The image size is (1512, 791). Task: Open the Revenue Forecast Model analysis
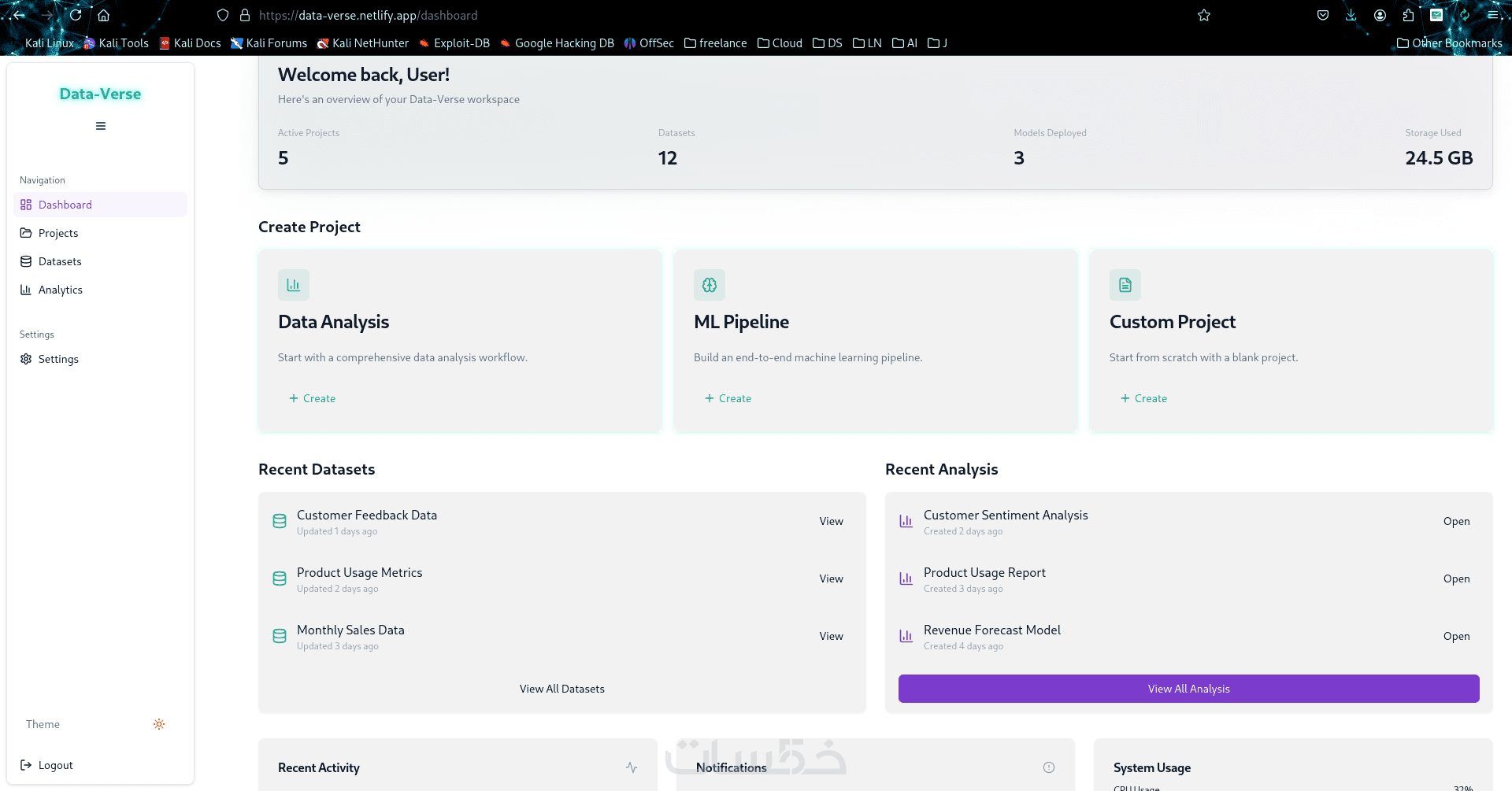click(1456, 636)
